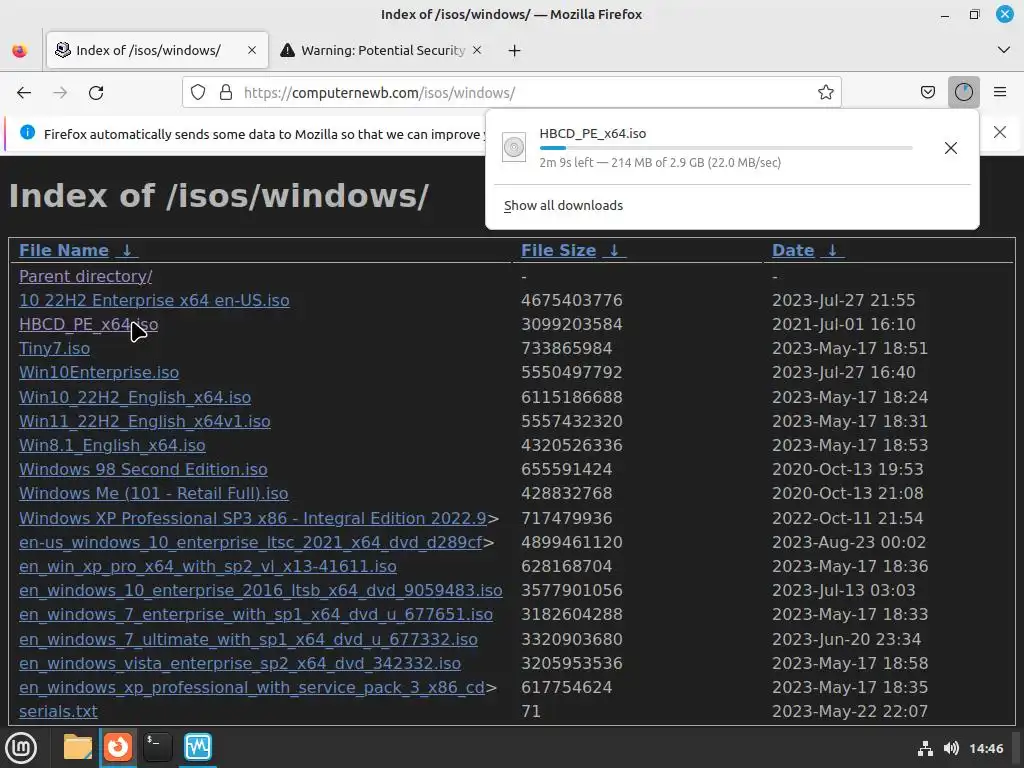Click the HBCD_PE_x64.iso download progress bar
The image size is (1024, 768).
(x=726, y=148)
